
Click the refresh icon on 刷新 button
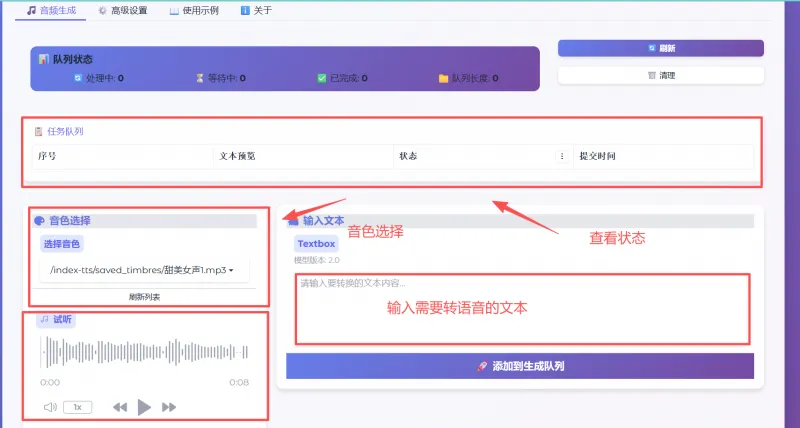pyautogui.click(x=652, y=48)
